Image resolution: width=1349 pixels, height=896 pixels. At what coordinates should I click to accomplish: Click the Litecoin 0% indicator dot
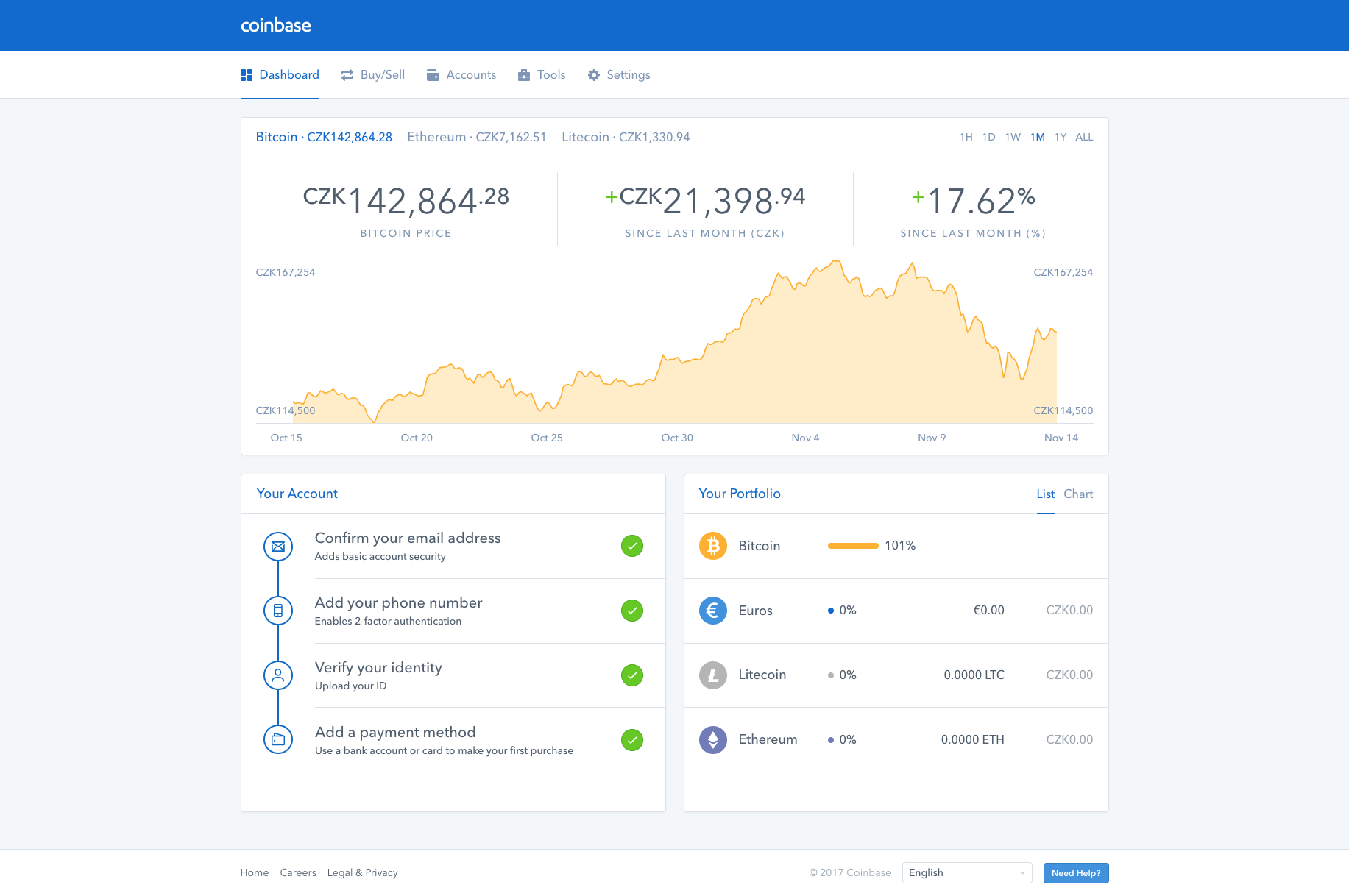pyautogui.click(x=831, y=675)
